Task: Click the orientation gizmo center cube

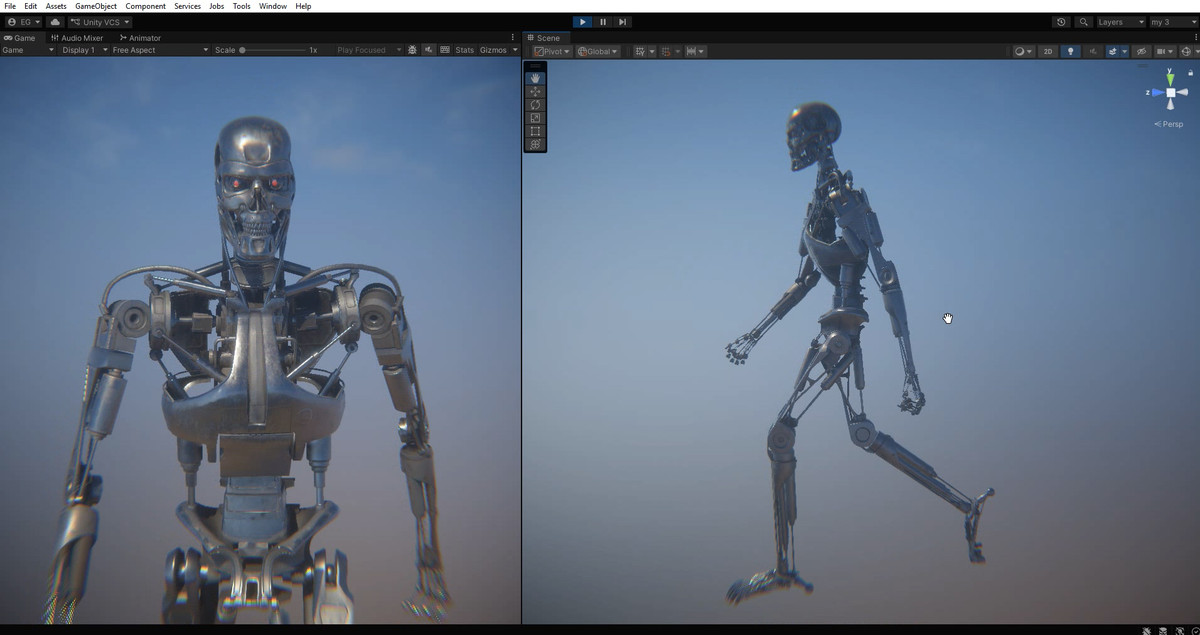Action: 1171,92
